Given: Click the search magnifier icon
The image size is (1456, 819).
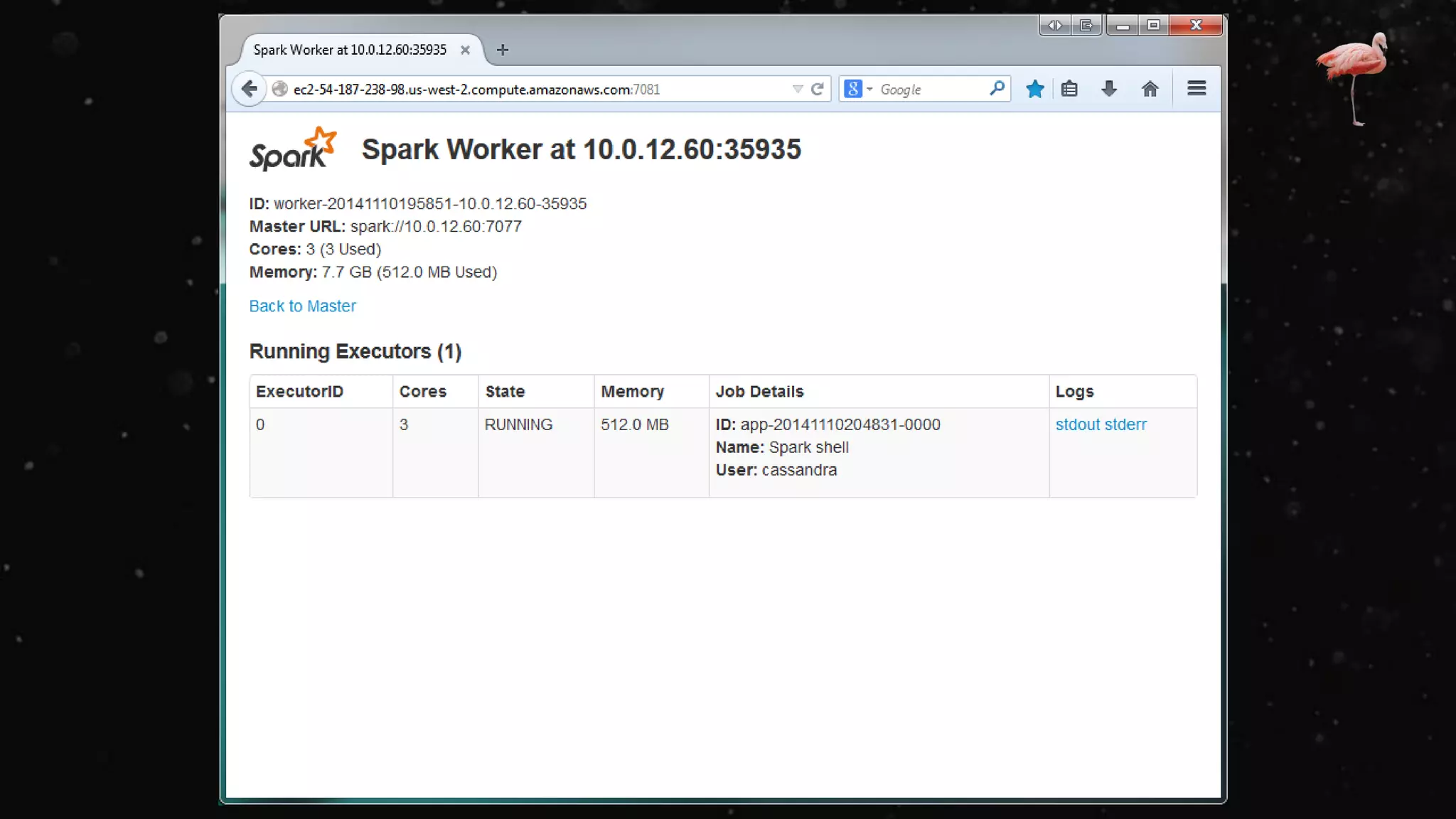Looking at the screenshot, I should [x=997, y=88].
